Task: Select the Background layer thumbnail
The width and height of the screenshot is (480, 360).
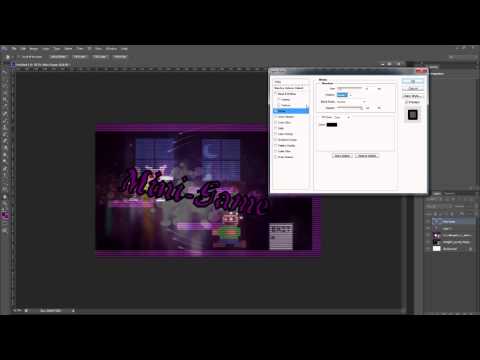Action: pos(437,249)
